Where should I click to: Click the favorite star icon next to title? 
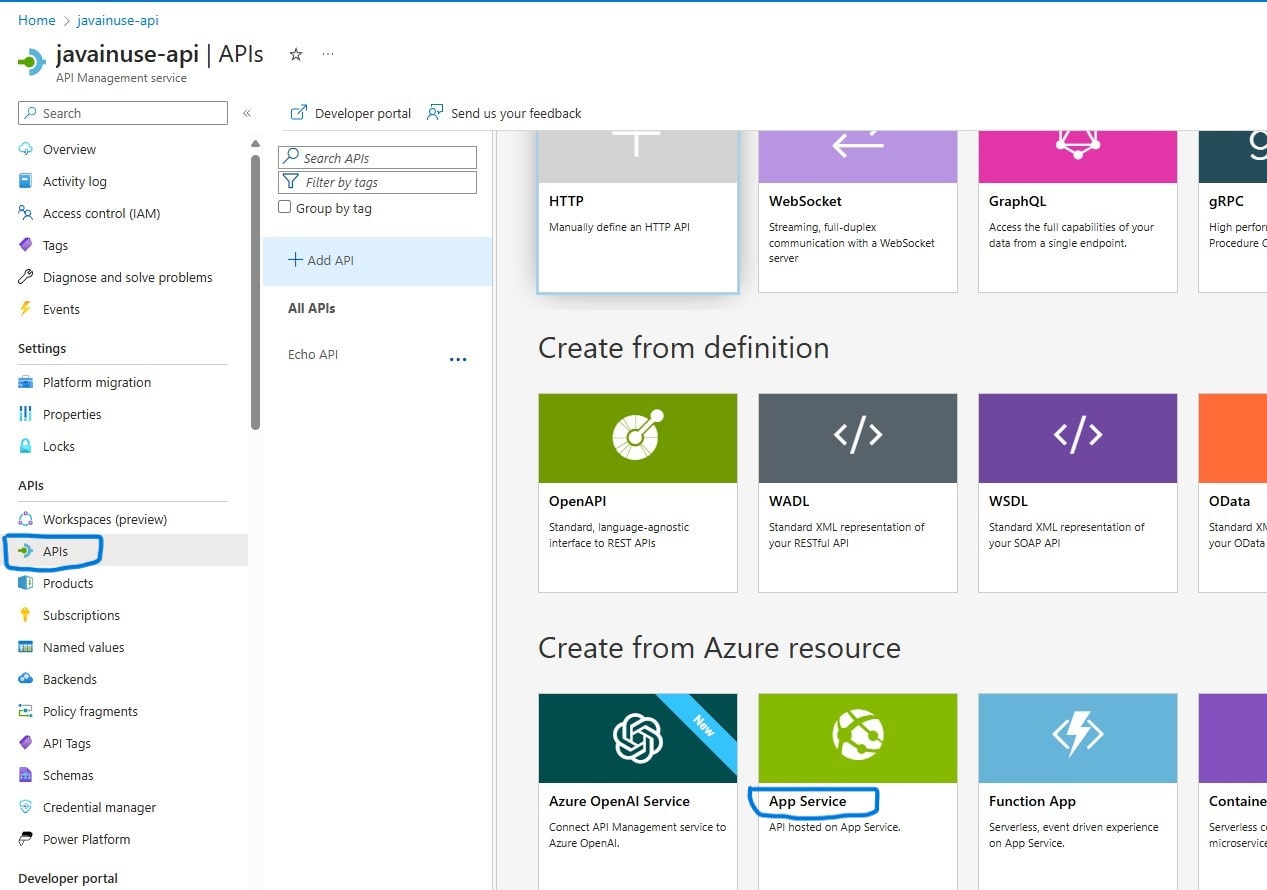[295, 55]
